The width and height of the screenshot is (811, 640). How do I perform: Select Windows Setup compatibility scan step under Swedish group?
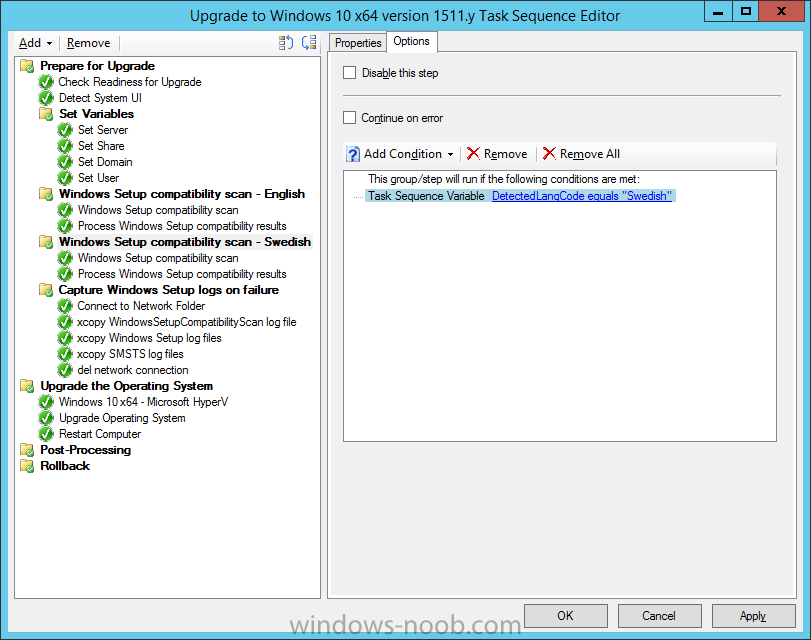pos(158,258)
